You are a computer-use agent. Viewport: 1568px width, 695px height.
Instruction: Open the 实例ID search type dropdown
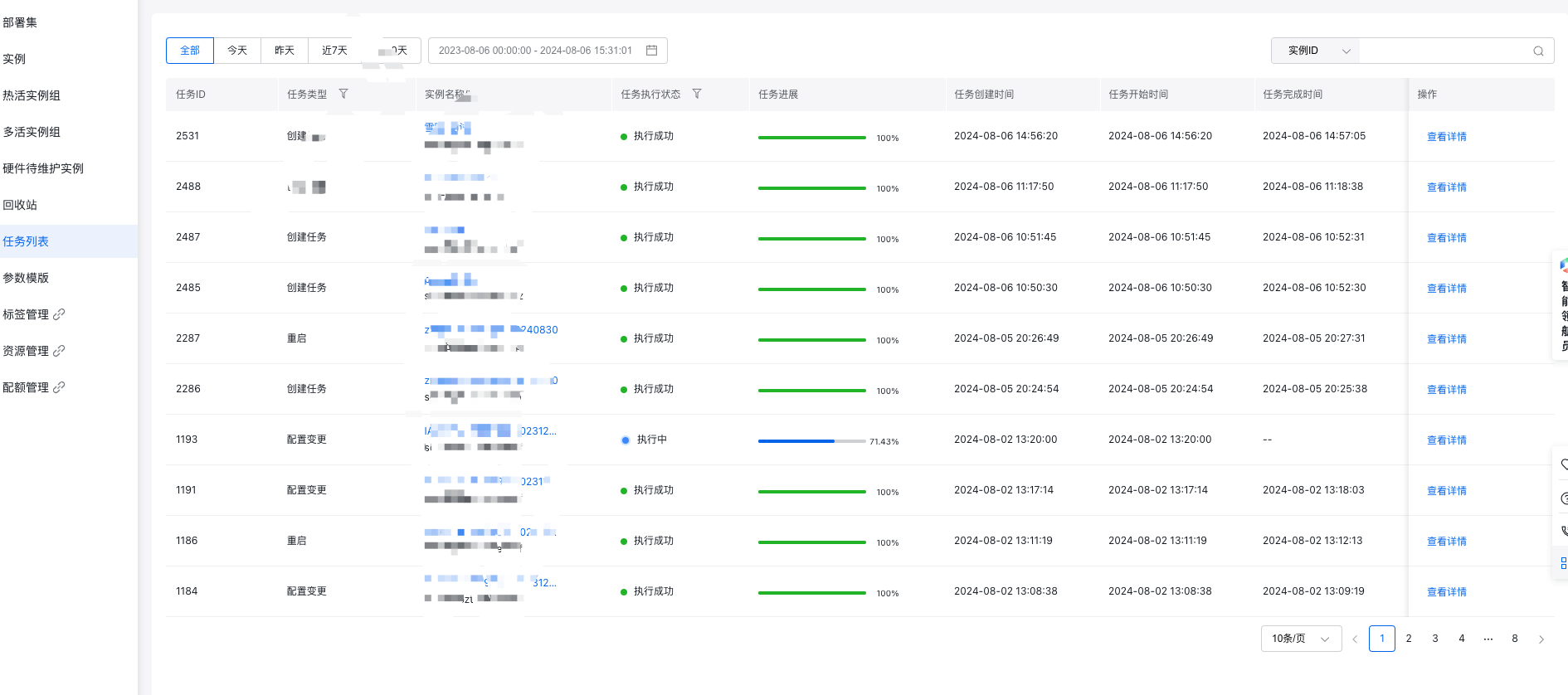click(1315, 51)
